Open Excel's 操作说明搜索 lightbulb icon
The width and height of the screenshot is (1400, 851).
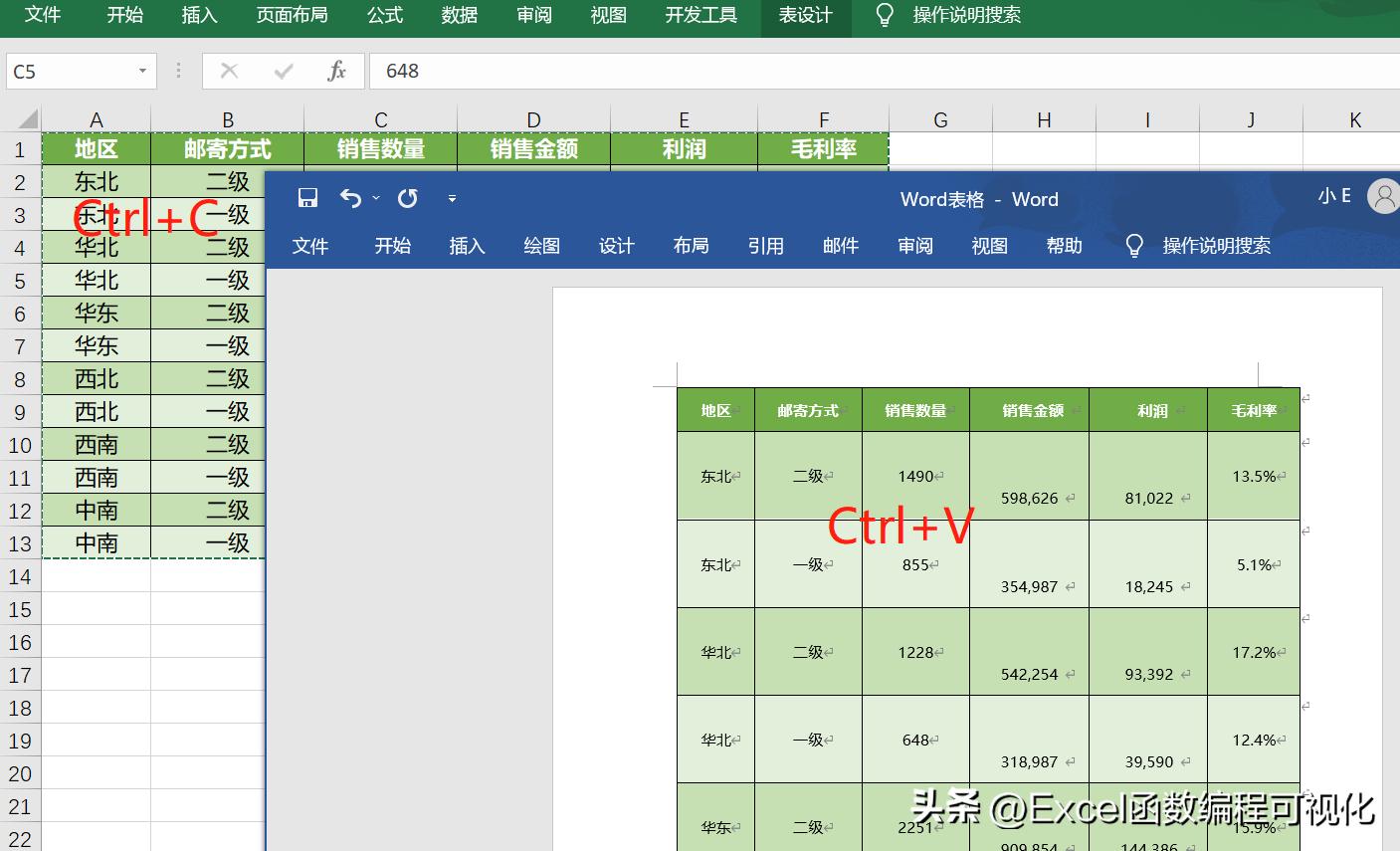(884, 16)
